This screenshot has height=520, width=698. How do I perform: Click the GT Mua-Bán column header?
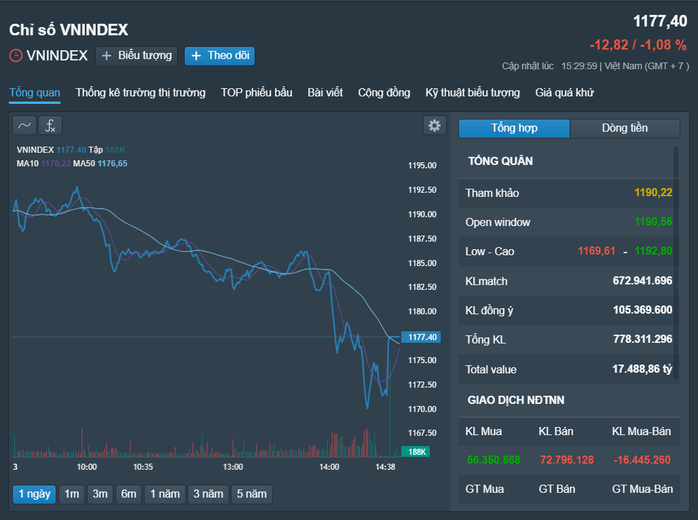tap(642, 489)
